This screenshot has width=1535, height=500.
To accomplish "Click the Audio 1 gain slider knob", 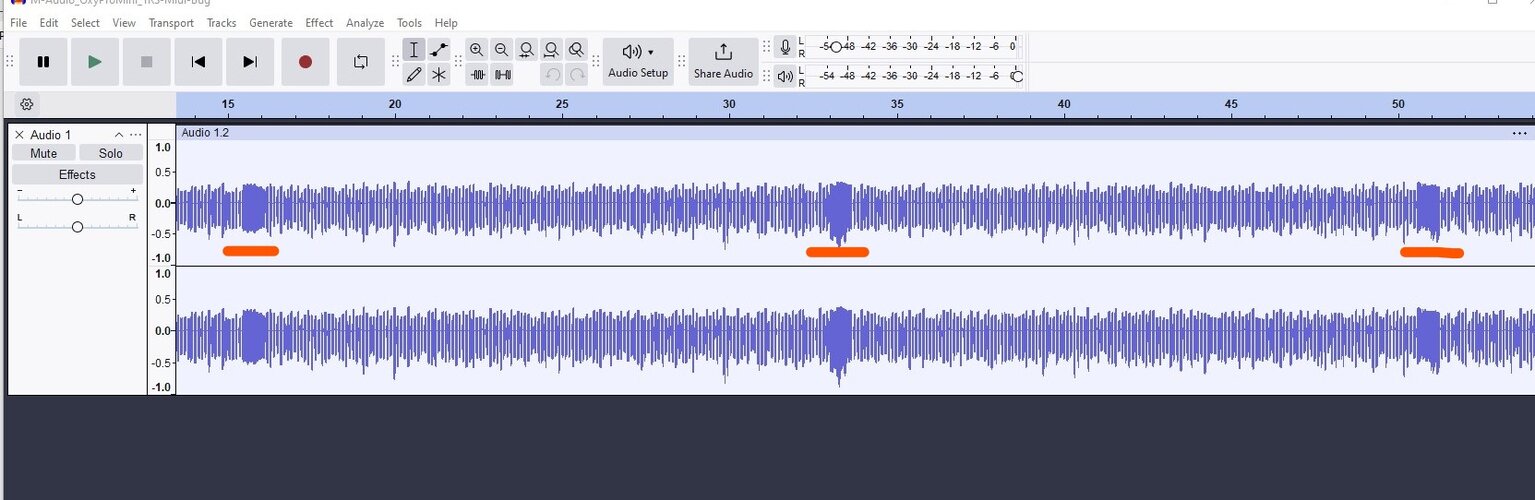I will click(x=77, y=199).
